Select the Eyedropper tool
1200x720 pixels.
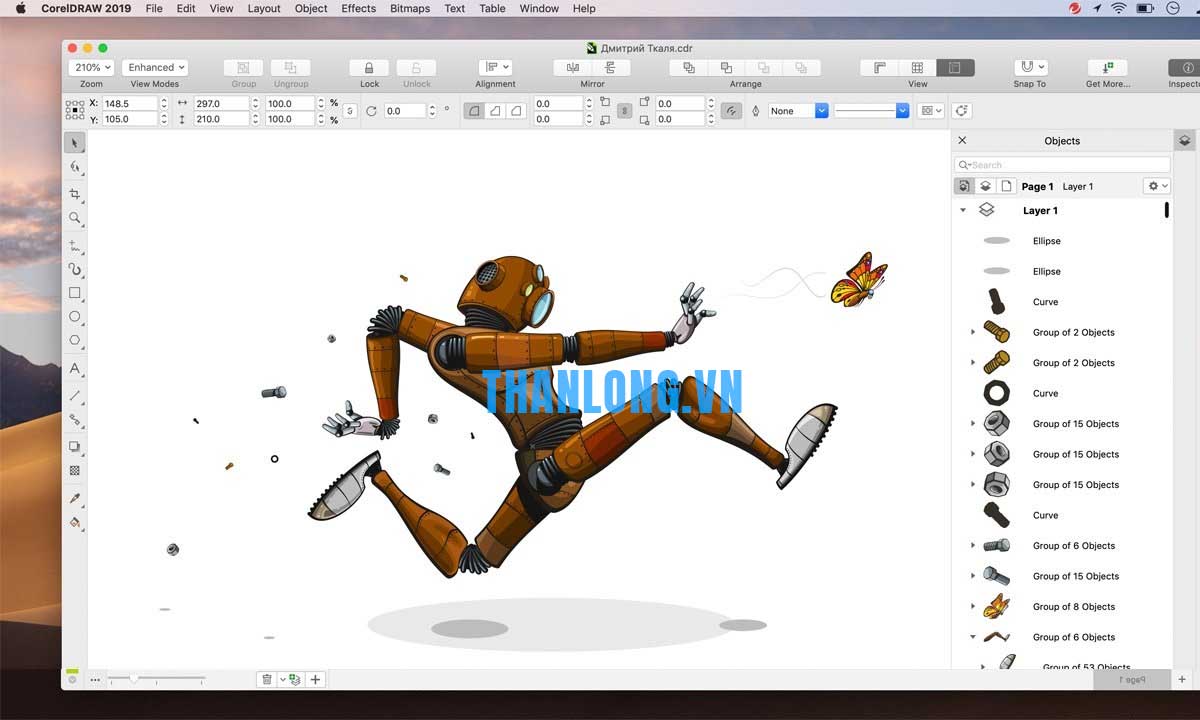point(75,498)
